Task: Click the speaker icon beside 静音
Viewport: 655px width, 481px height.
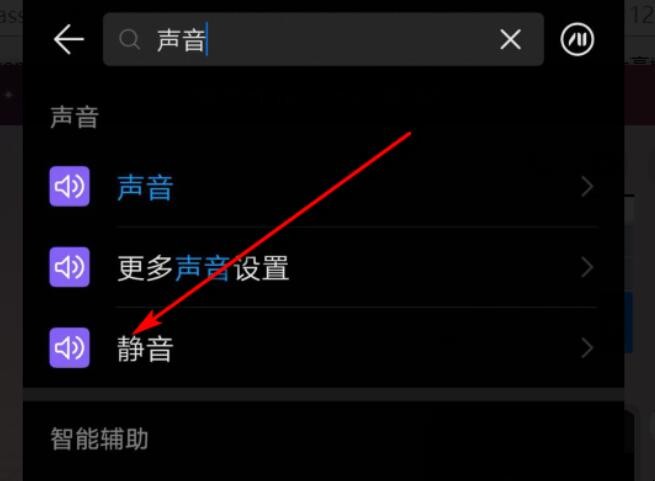Action: tap(69, 348)
